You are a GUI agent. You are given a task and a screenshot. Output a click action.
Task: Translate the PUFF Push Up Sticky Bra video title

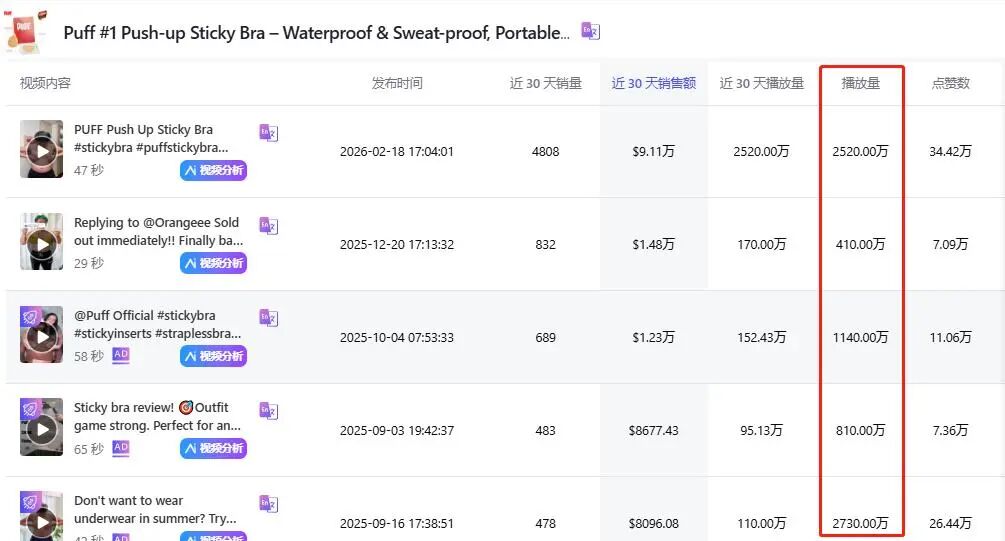[x=268, y=133]
